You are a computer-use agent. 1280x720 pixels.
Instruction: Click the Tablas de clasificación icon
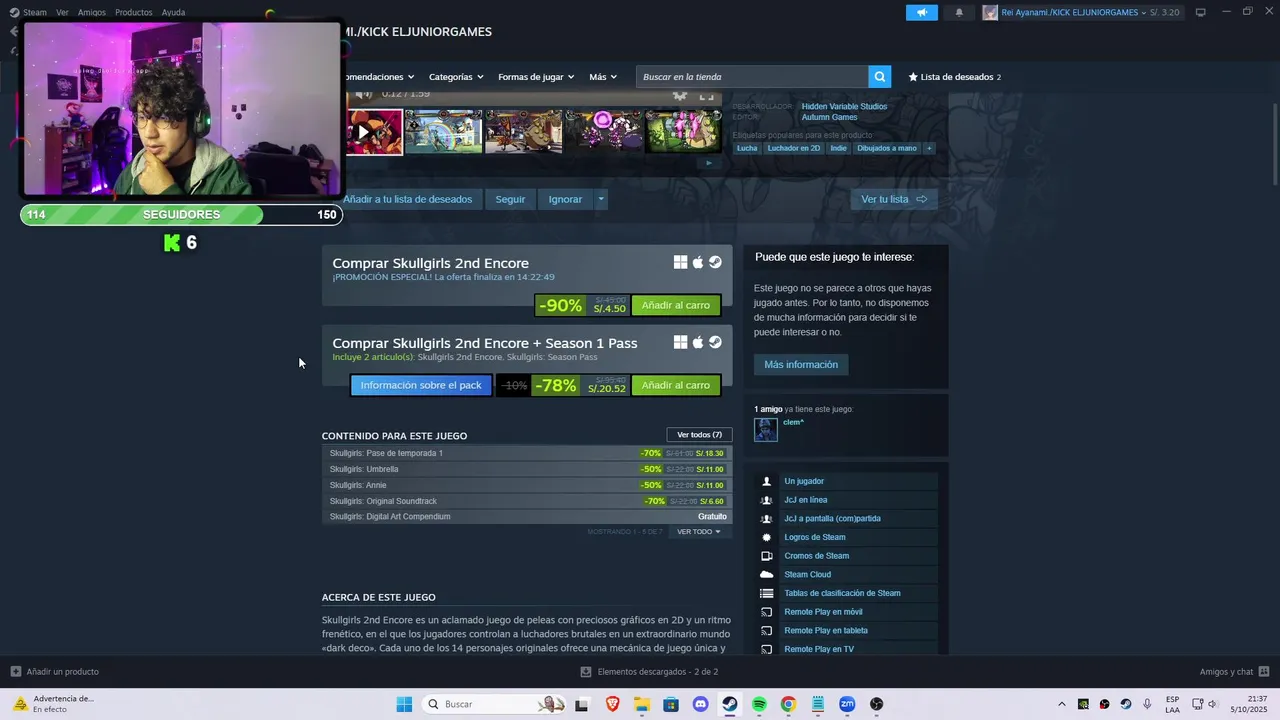(x=767, y=593)
